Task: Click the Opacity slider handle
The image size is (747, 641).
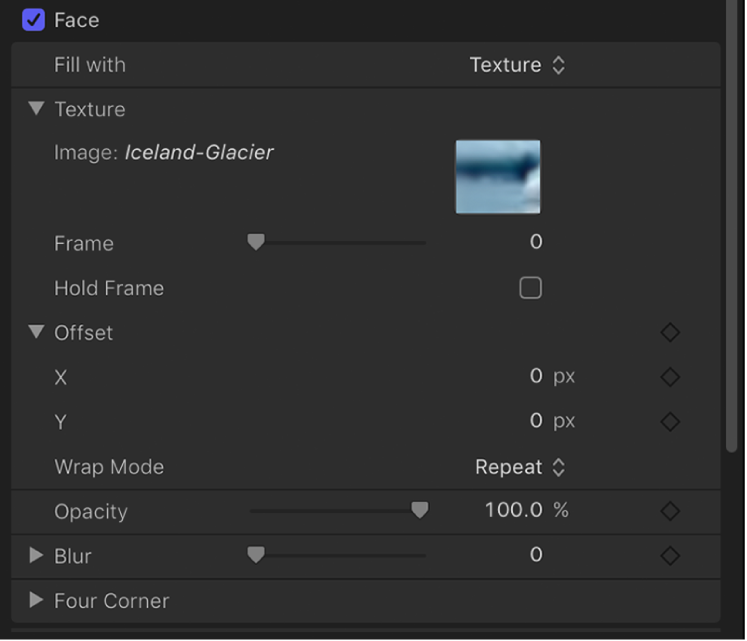Action: point(420,511)
